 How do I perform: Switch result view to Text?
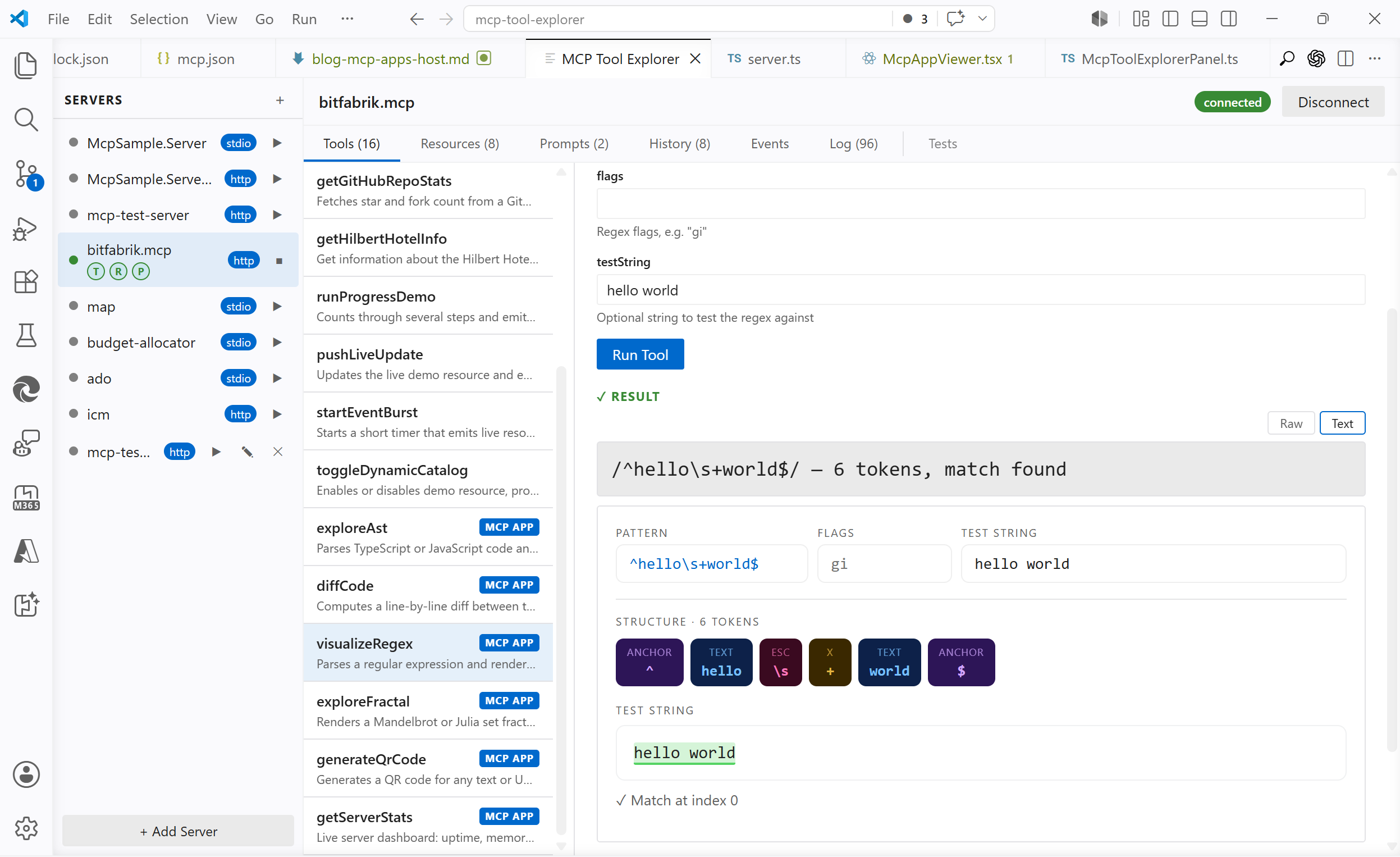1342,423
